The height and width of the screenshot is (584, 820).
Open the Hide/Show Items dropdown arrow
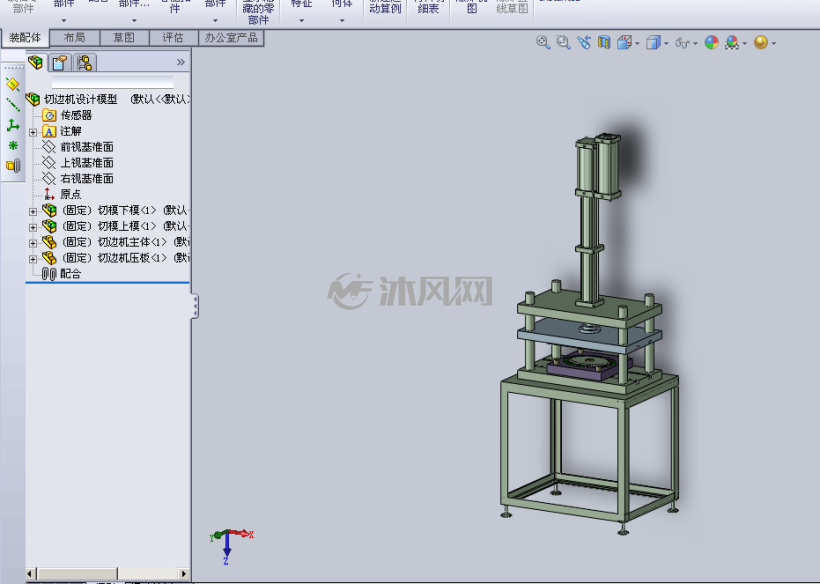[x=695, y=43]
